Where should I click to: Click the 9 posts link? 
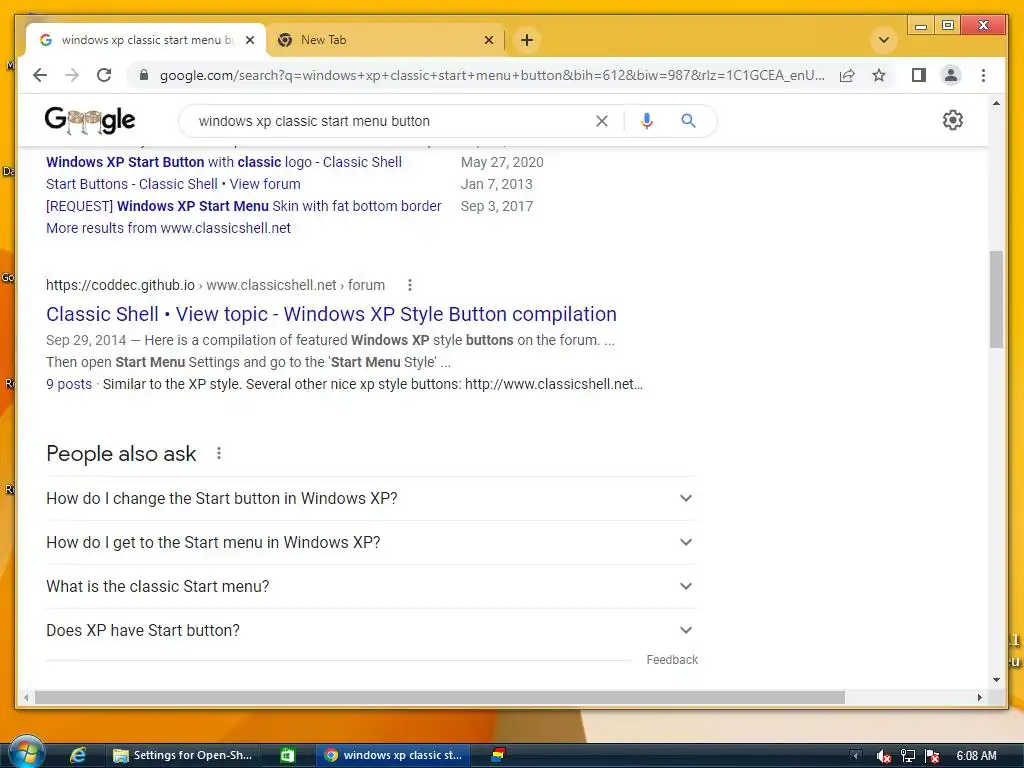coord(69,384)
